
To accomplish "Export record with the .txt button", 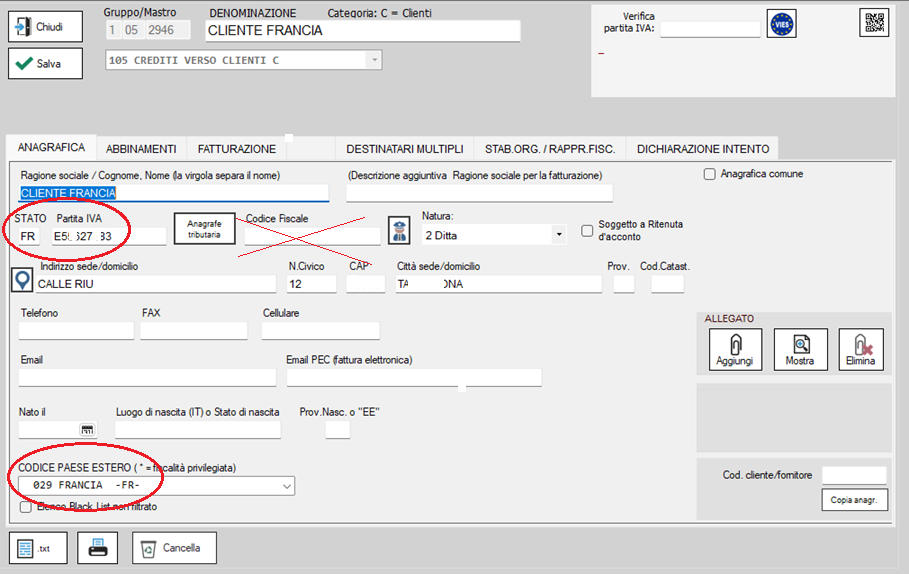I will click(x=35, y=547).
